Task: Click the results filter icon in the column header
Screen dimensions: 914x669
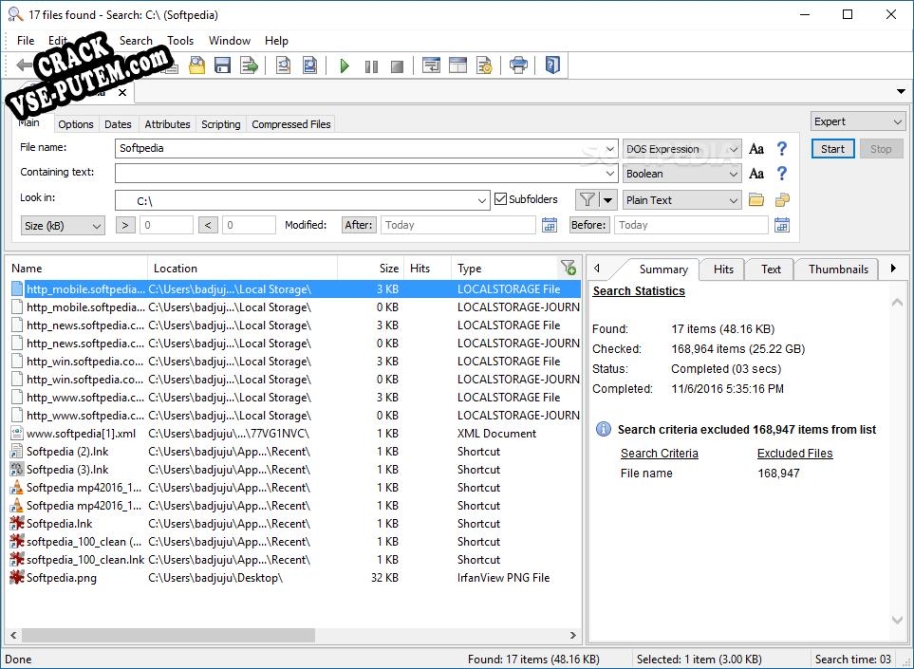Action: [x=568, y=267]
